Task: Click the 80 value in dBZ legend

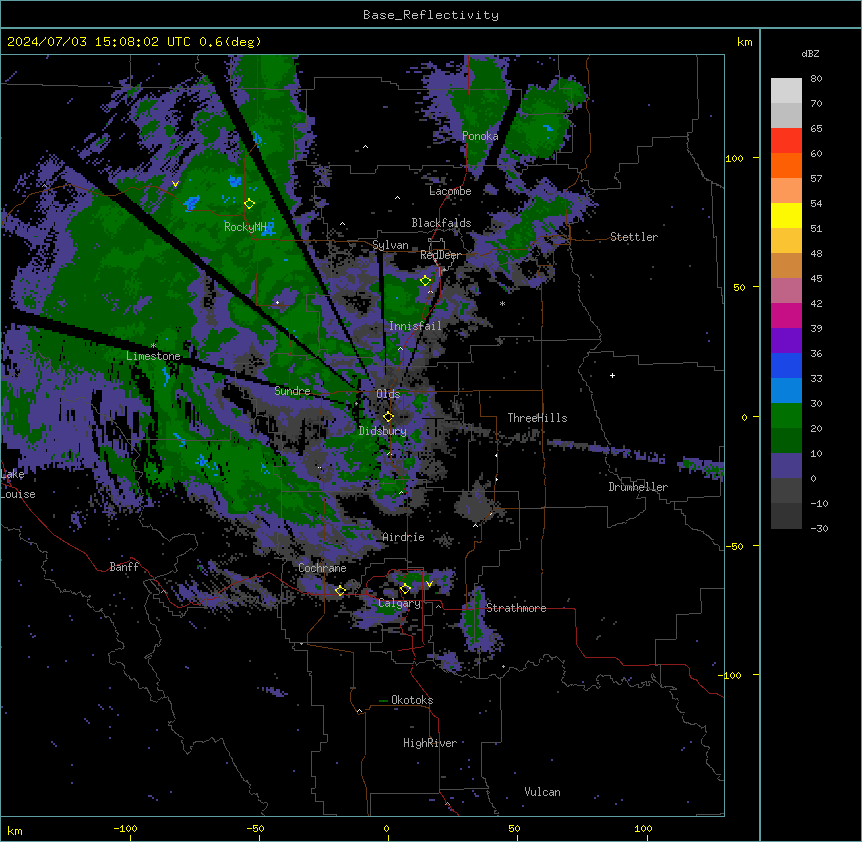Action: coord(816,79)
